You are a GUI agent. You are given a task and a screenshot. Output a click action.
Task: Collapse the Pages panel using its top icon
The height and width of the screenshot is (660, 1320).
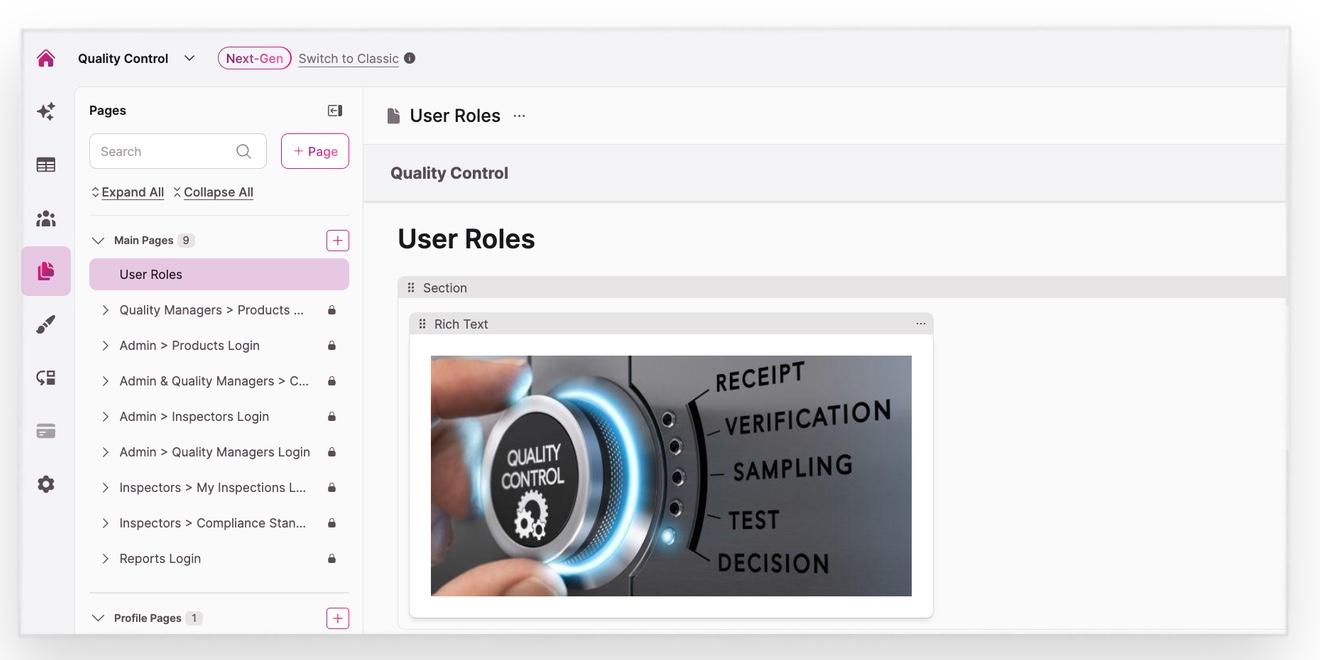(334, 109)
